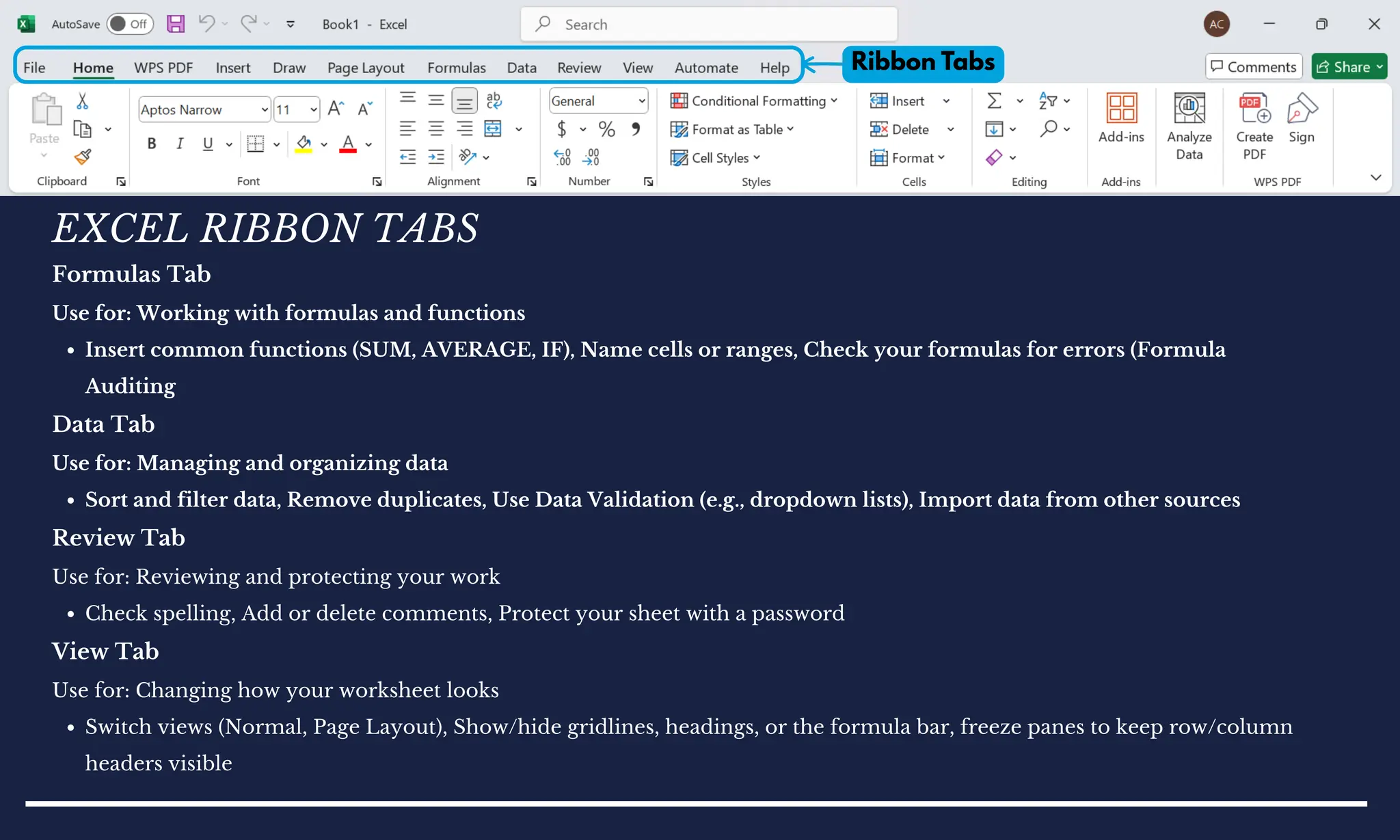Click the Clear eraser icon
Viewport: 1400px width, 840px height.
point(994,157)
